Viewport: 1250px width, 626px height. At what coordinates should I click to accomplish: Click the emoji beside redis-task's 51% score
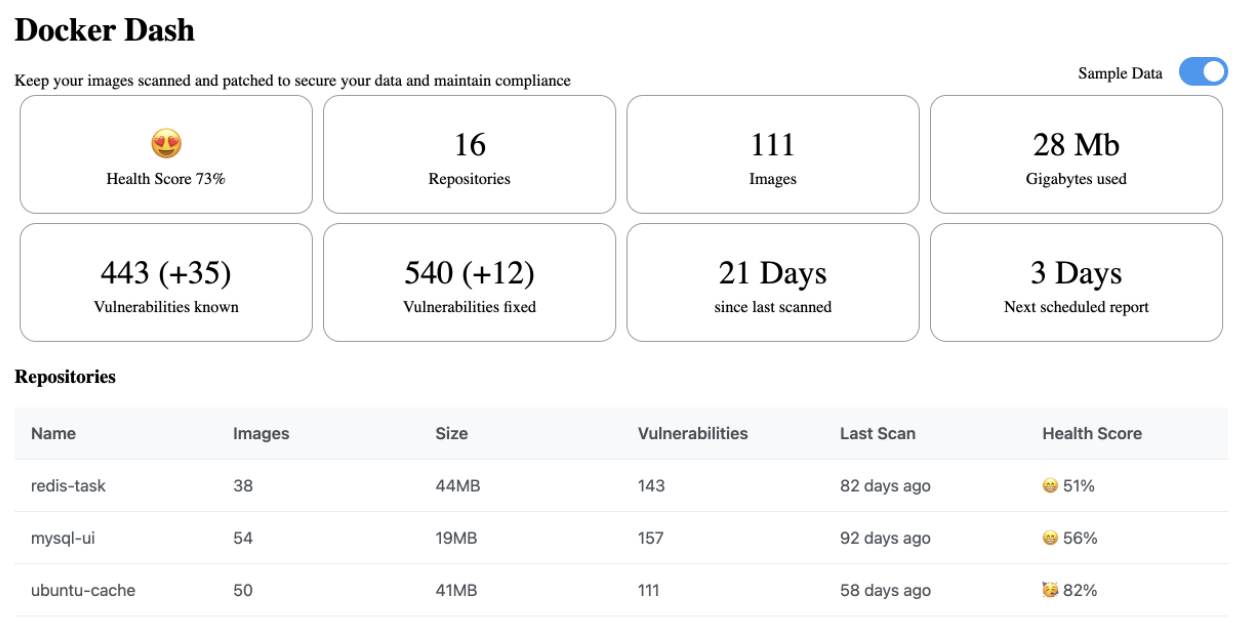(1050, 486)
